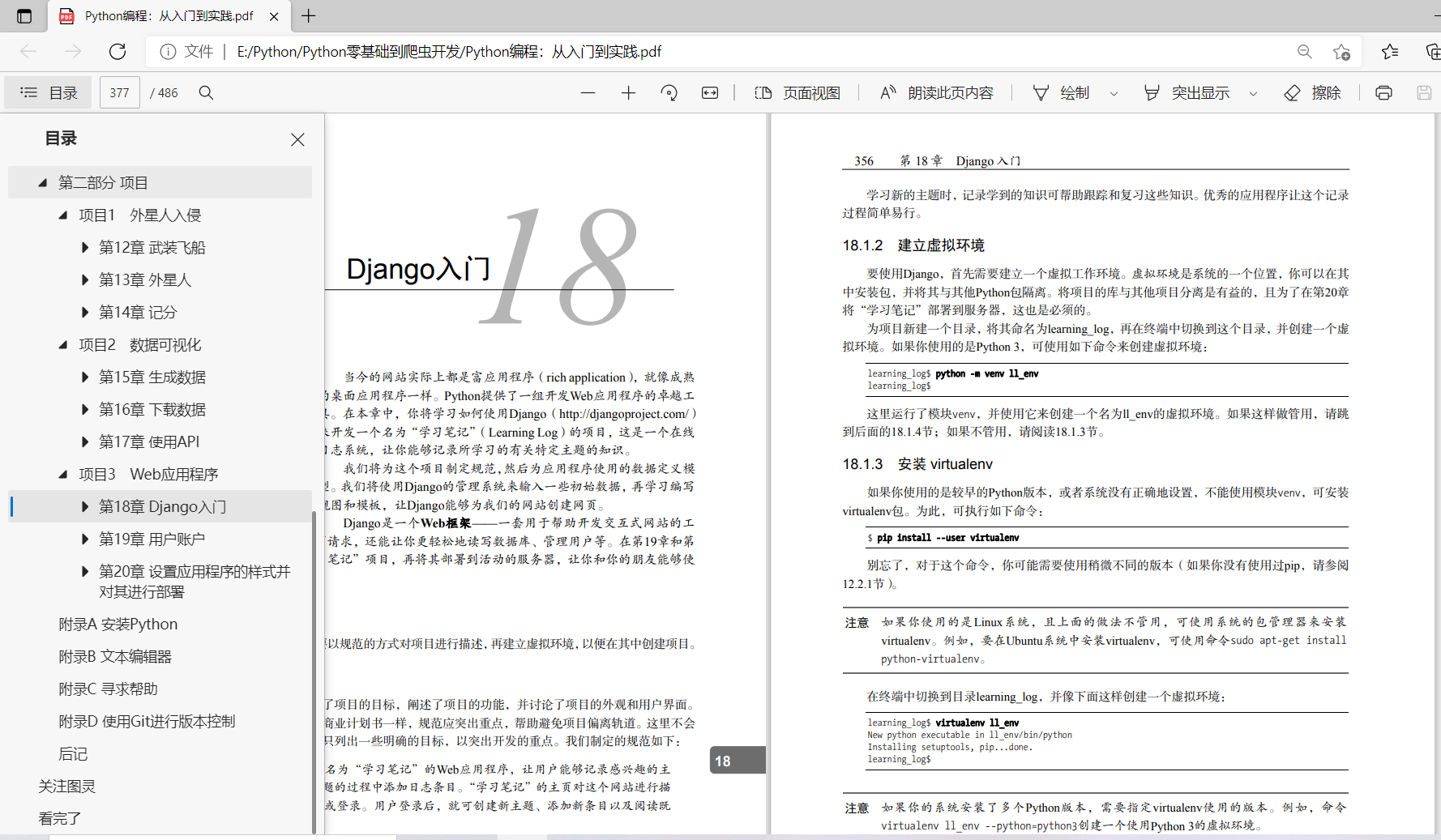Click the python -m venv ll_env command

pos(986,373)
